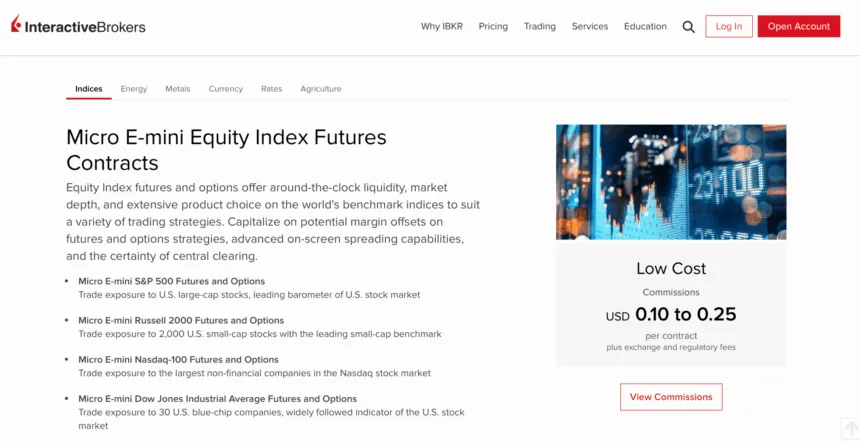
Task: Click the search magnifier icon
Action: (688, 27)
